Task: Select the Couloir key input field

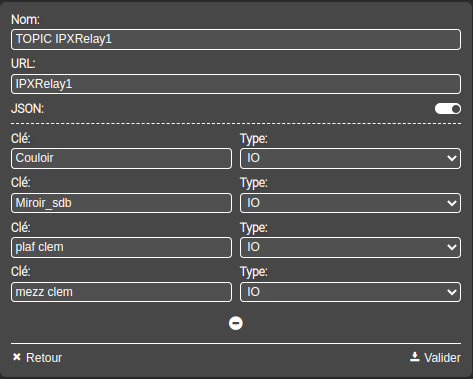Action: [x=121, y=158]
